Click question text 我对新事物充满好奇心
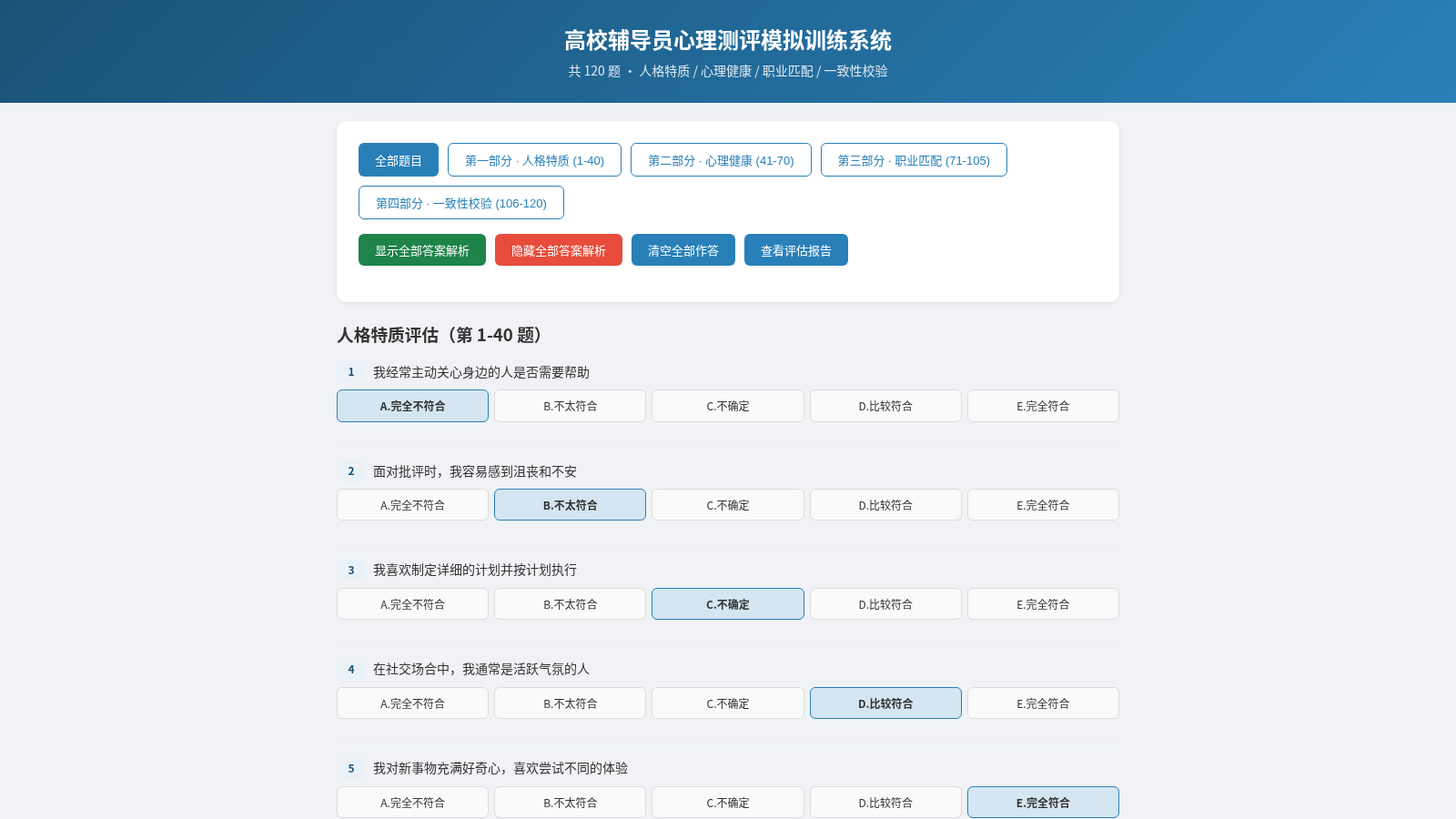This screenshot has height=819, width=1456. [437, 768]
